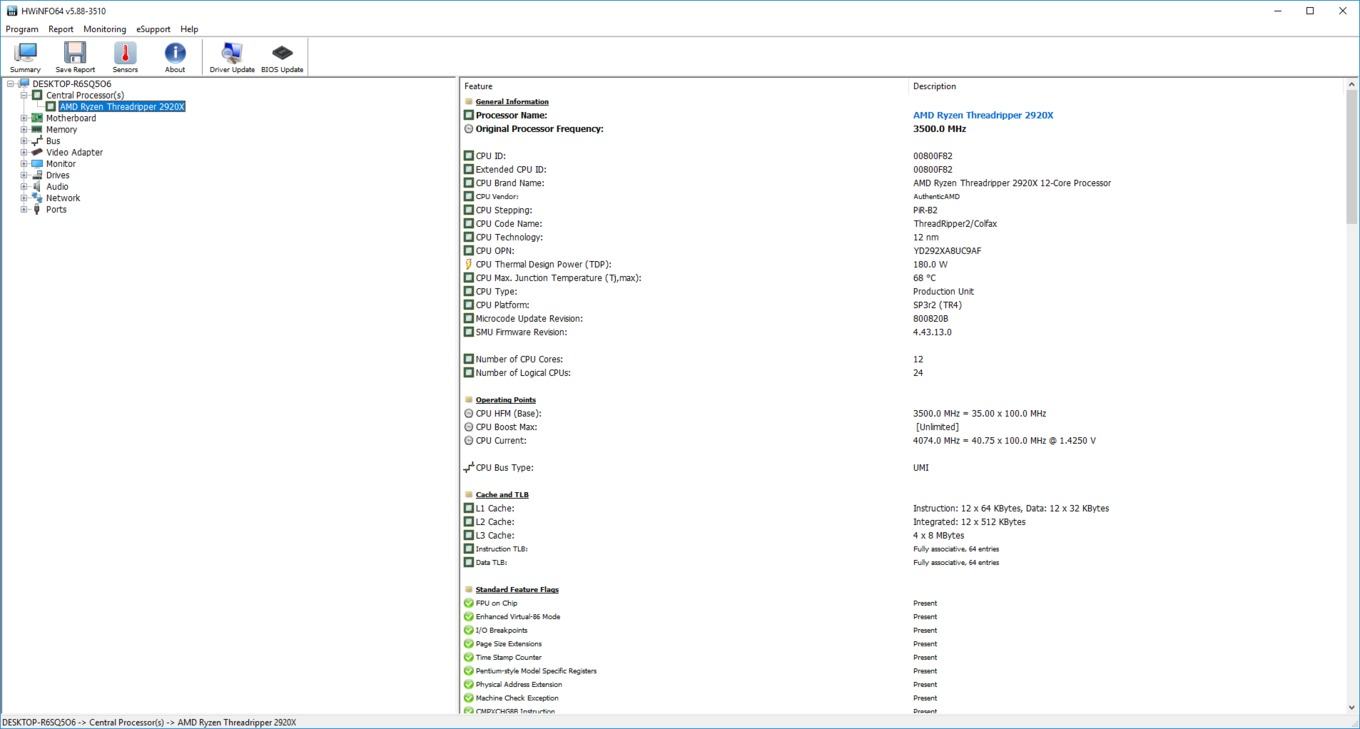This screenshot has height=729, width=1360.
Task: Click the vertical scrollbar thumb in details pane
Action: (1352, 158)
